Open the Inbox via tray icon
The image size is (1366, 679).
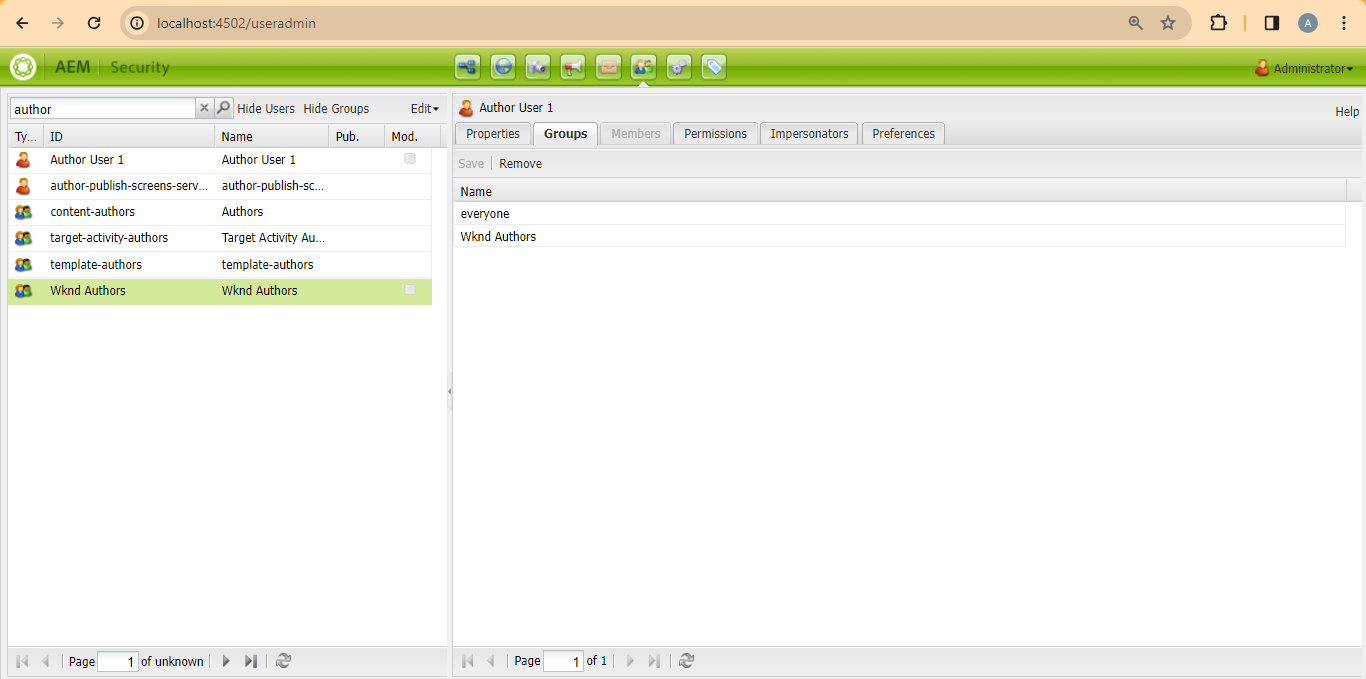coord(608,67)
